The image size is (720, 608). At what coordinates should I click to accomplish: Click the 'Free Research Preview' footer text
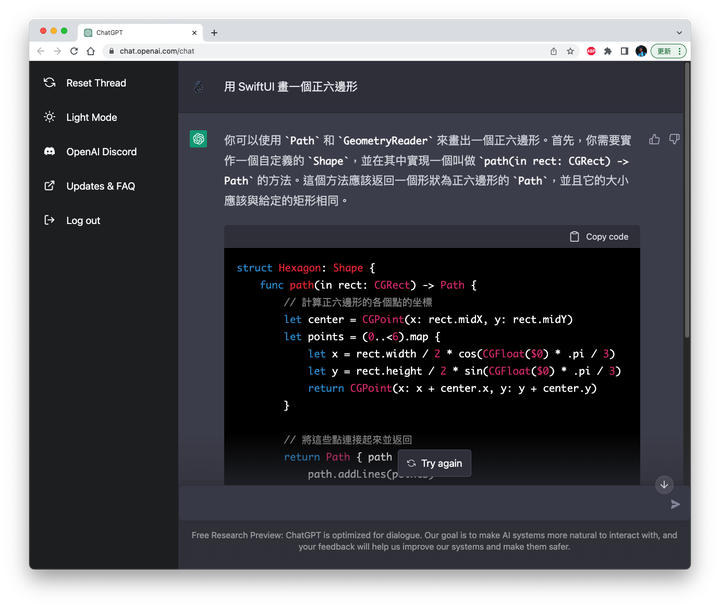coord(434,541)
